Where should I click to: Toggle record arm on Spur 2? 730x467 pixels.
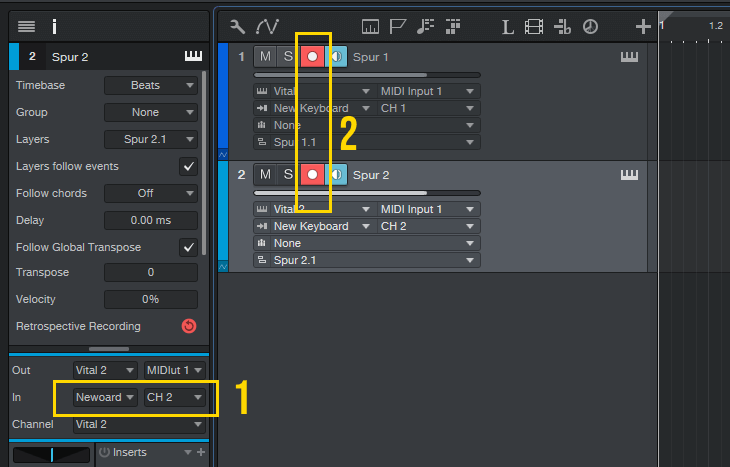coord(312,175)
